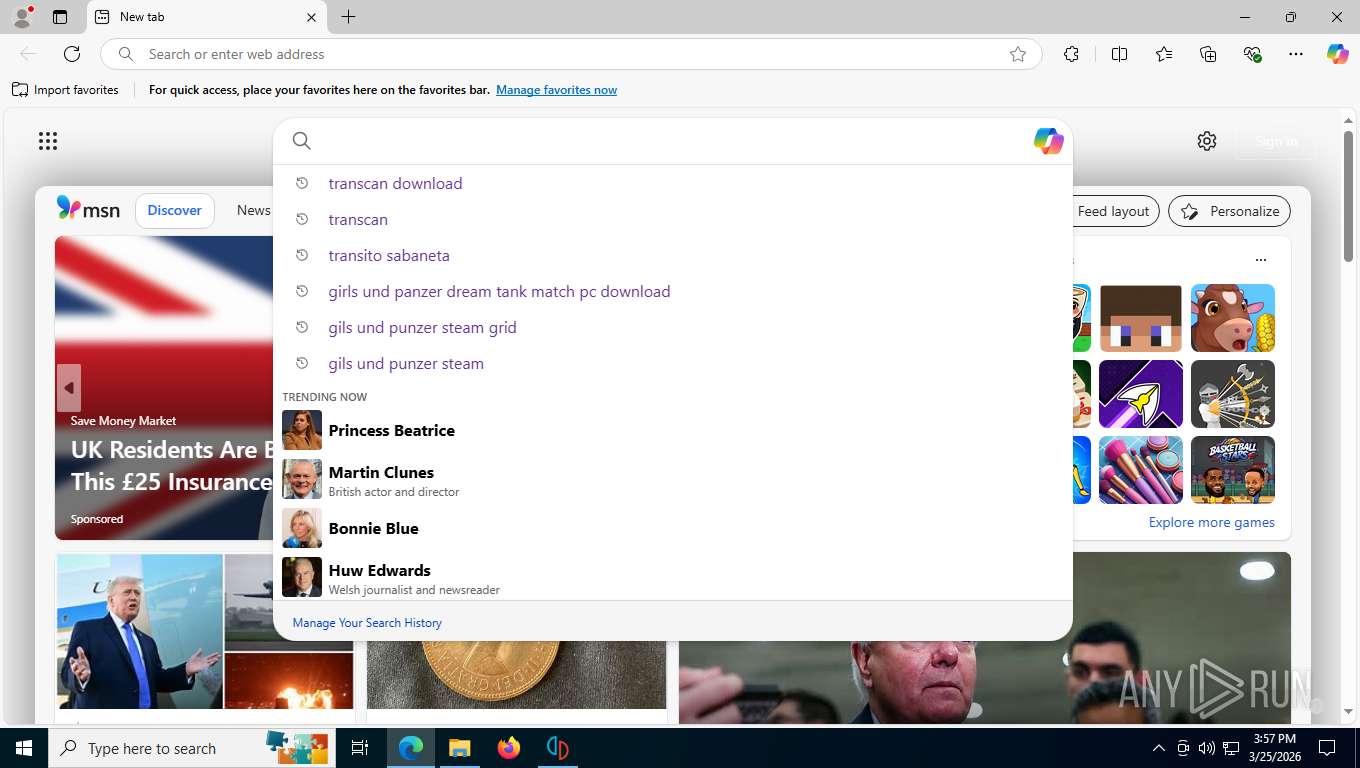The height and width of the screenshot is (768, 1360).
Task: Open the cow with corn game
Action: (1233, 318)
